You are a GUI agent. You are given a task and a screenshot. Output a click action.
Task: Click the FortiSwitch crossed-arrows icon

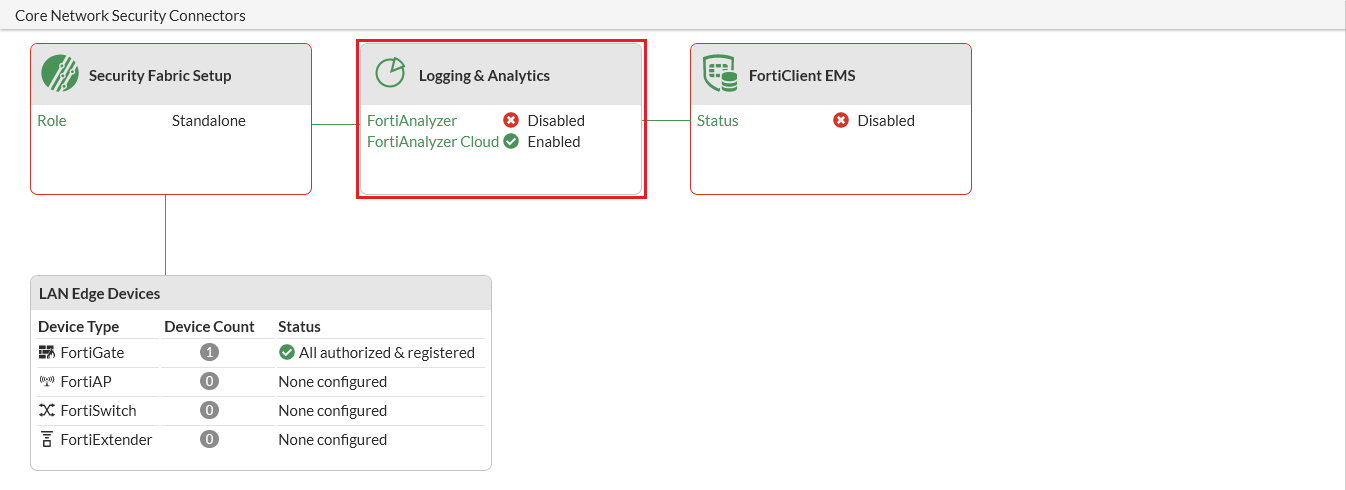click(x=47, y=411)
